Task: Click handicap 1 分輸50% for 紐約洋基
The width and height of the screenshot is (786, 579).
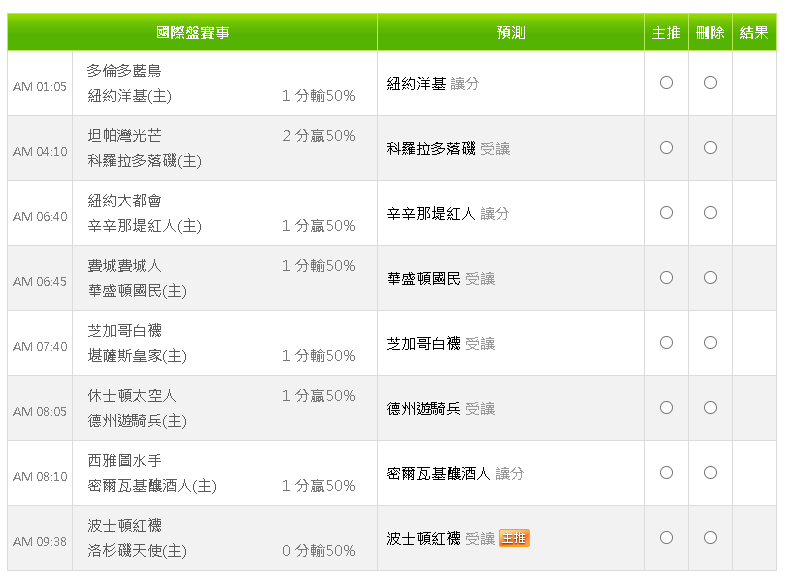Action: click(x=319, y=96)
